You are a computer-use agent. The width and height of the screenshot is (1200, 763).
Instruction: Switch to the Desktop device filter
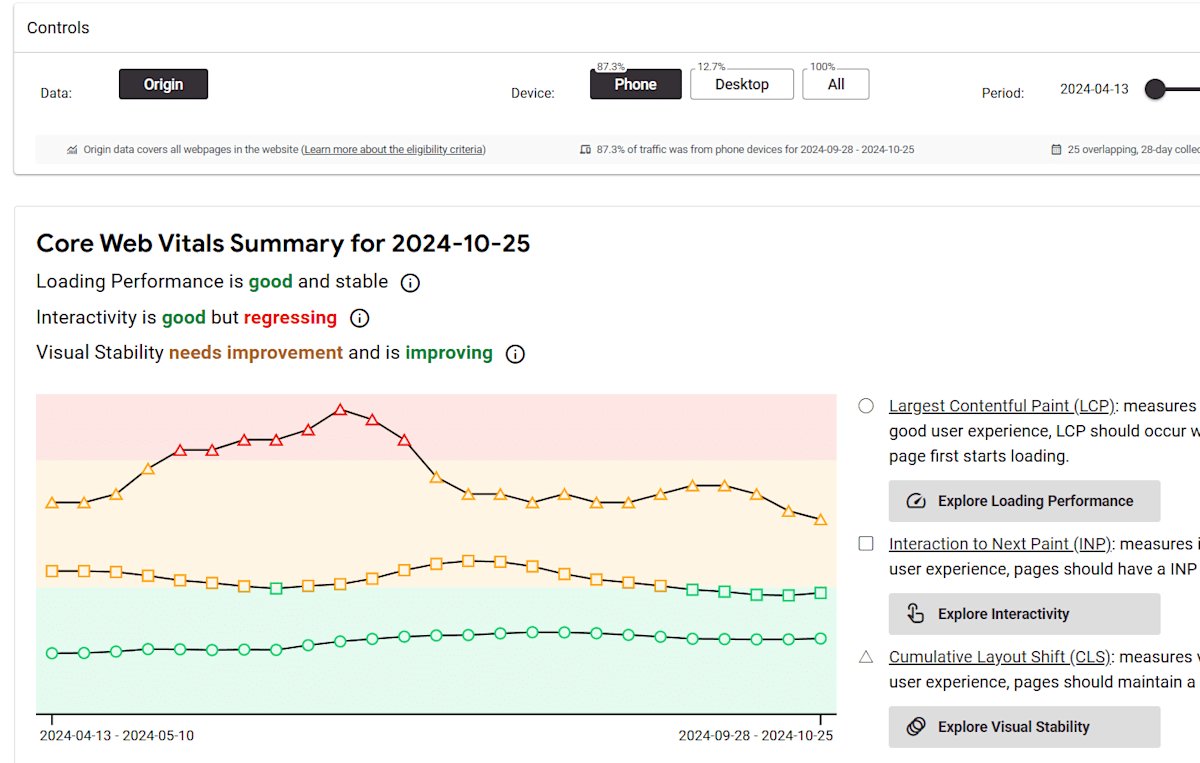(x=742, y=85)
